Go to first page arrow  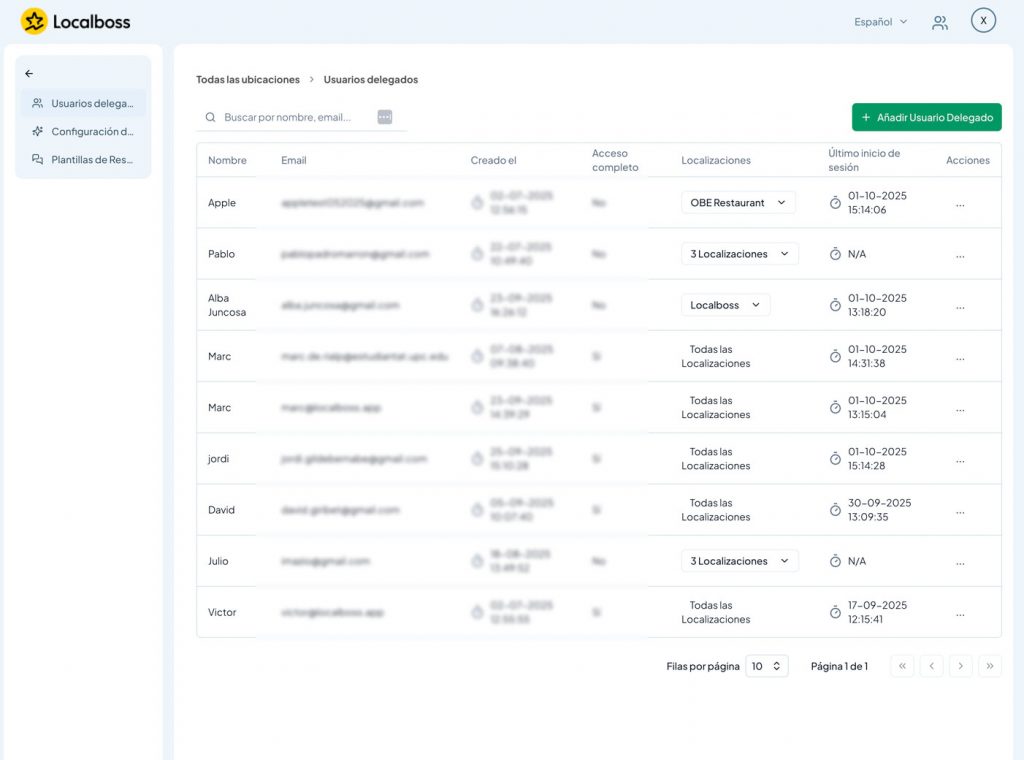click(x=902, y=666)
